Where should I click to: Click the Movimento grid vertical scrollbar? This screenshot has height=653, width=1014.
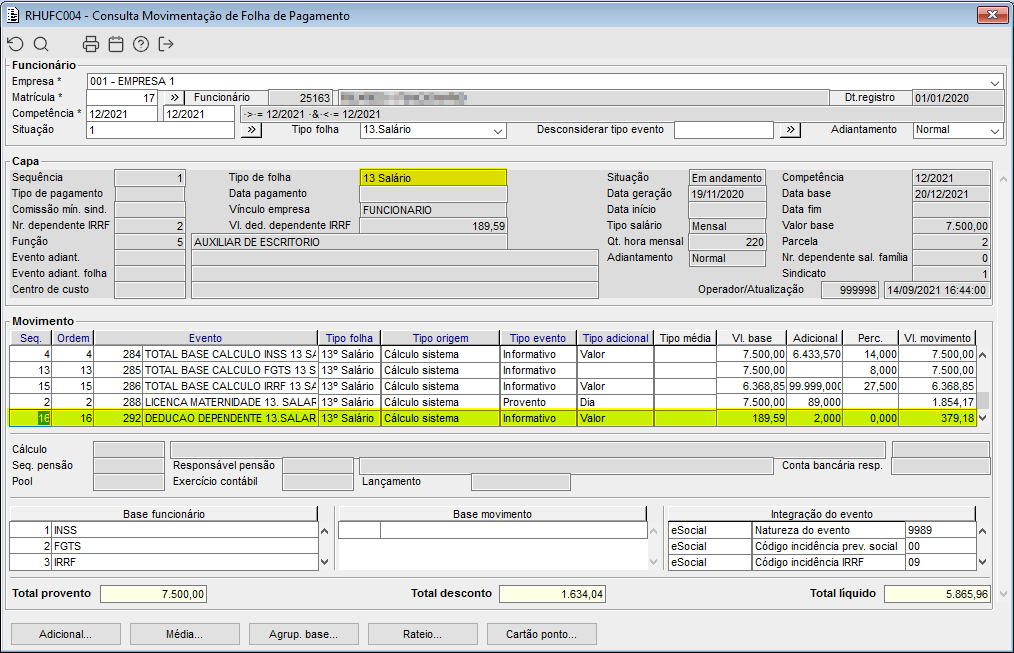point(982,378)
